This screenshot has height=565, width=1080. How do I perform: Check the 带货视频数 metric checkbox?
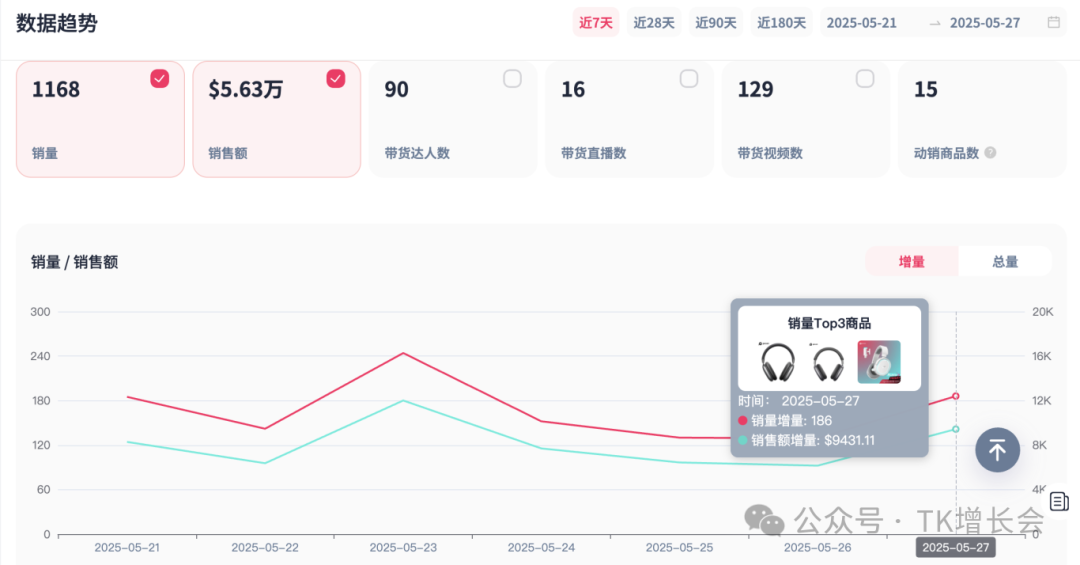point(865,79)
